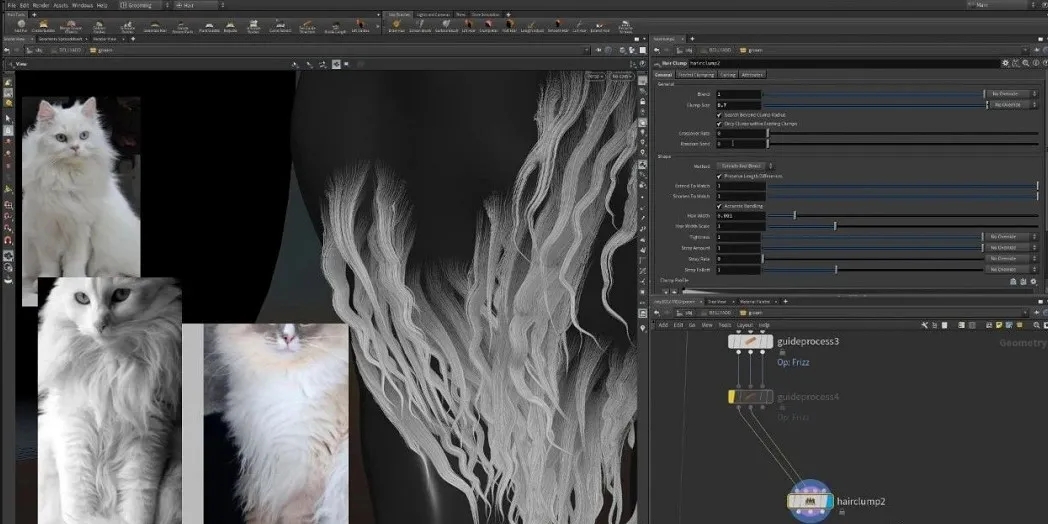
Task: Click the hairclump2 node name field
Action: tap(842, 63)
